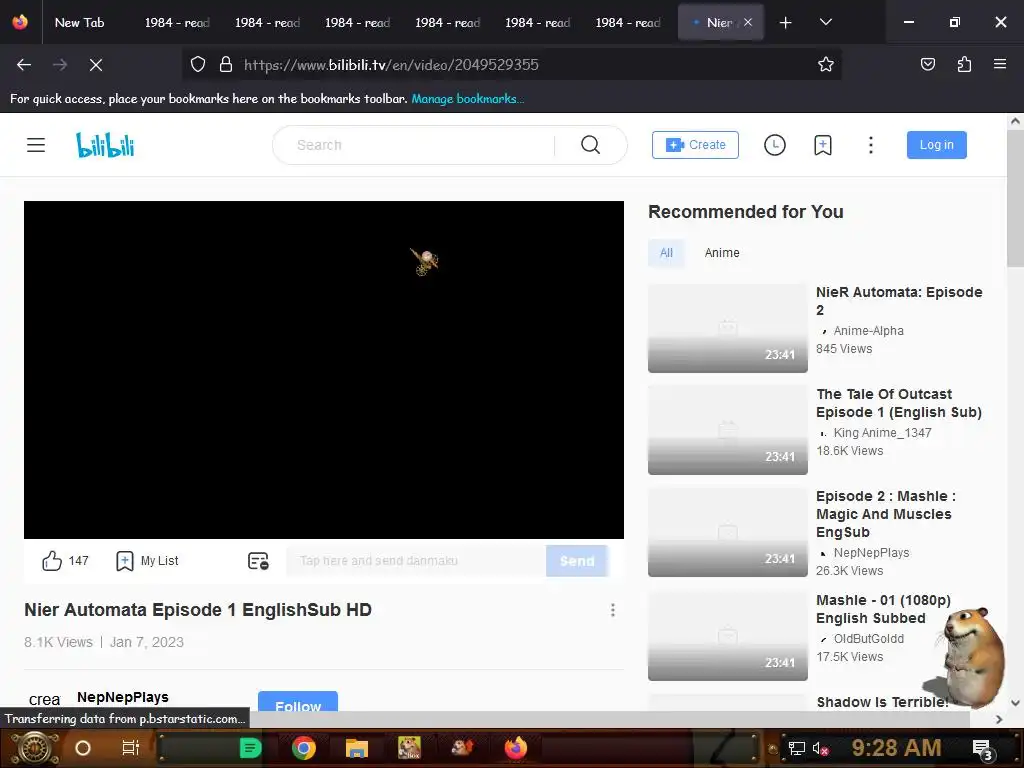
Task: Click the muted volume tray icon
Action: point(820,749)
